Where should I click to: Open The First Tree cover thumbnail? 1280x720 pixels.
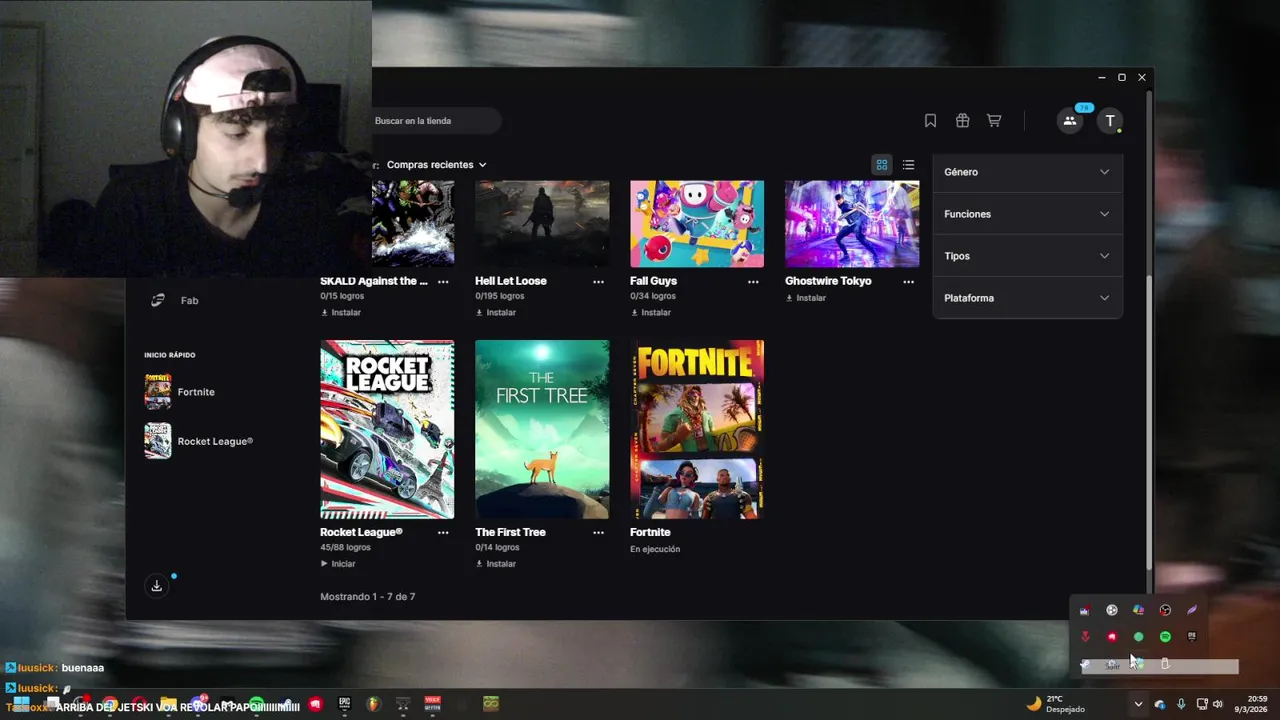pos(542,430)
